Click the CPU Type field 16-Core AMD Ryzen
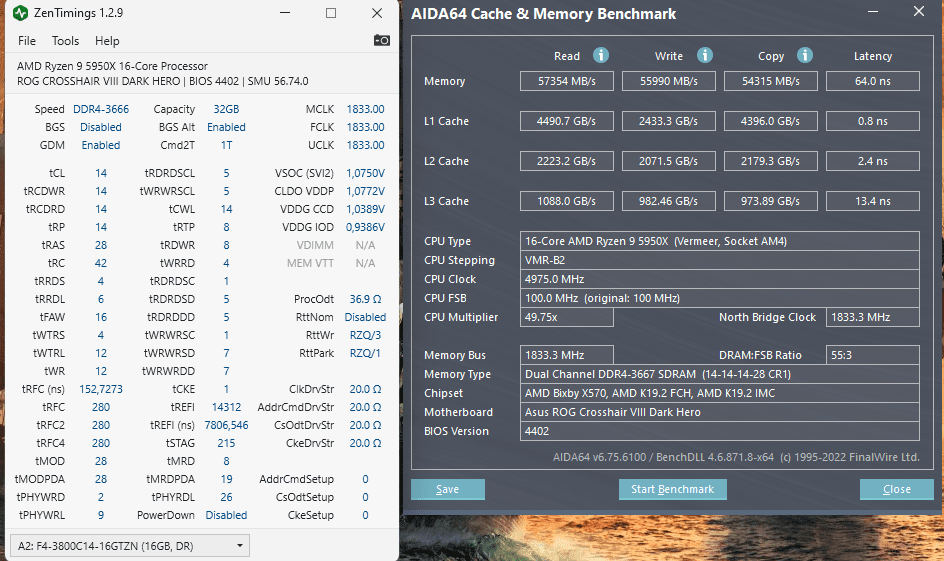 [x=719, y=241]
